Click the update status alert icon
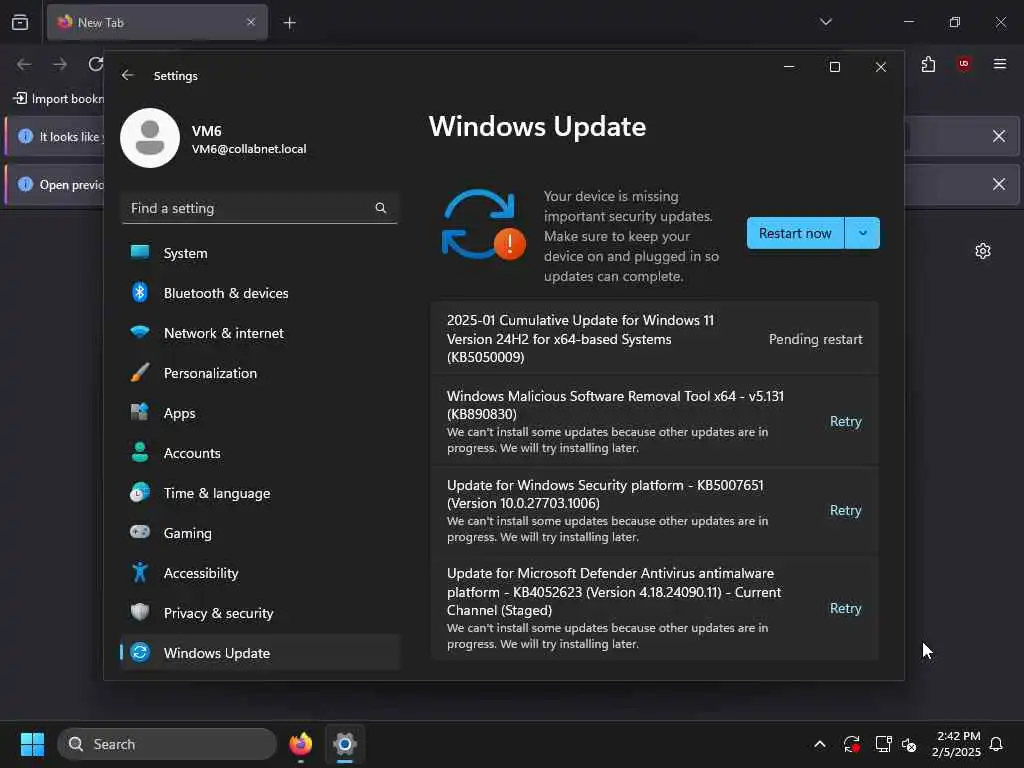This screenshot has width=1024, height=768. [483, 224]
